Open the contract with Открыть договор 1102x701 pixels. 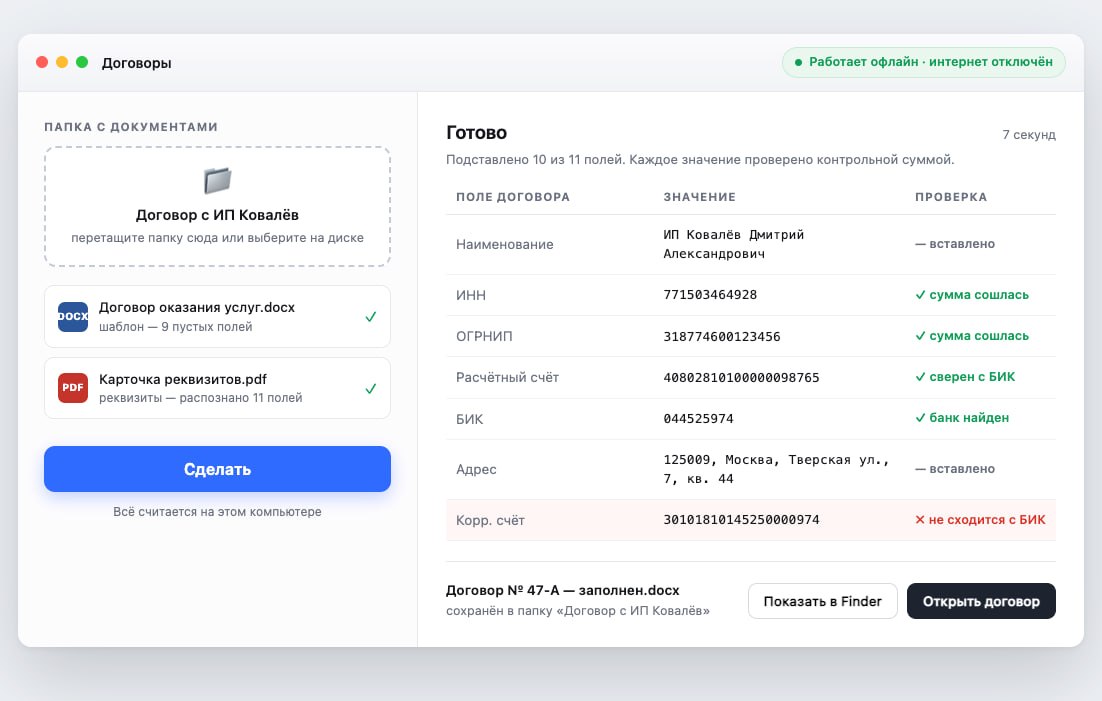(981, 601)
